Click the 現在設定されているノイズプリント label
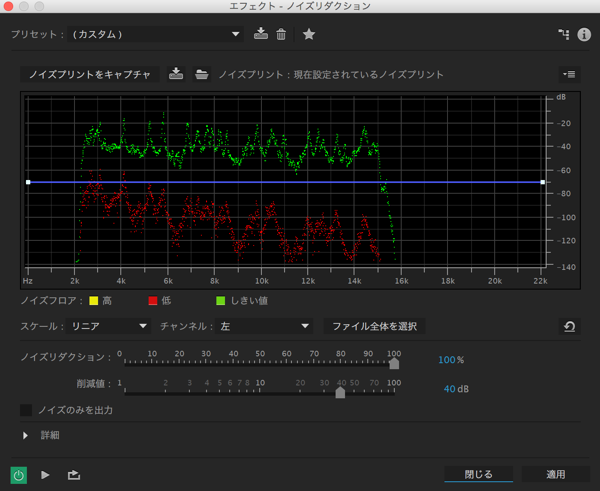600x491 pixels. pos(368,74)
